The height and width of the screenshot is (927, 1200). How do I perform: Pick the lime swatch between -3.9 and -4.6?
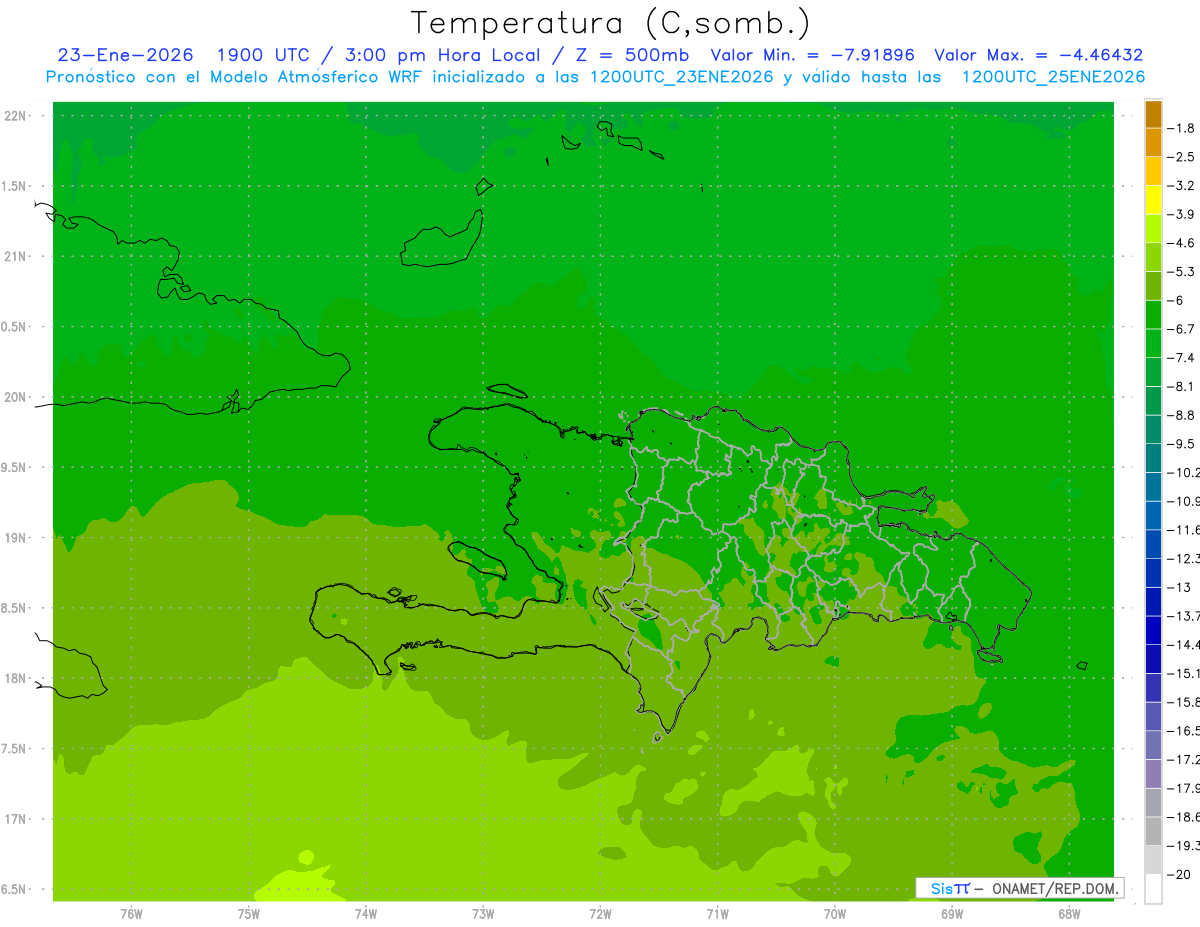point(1153,228)
